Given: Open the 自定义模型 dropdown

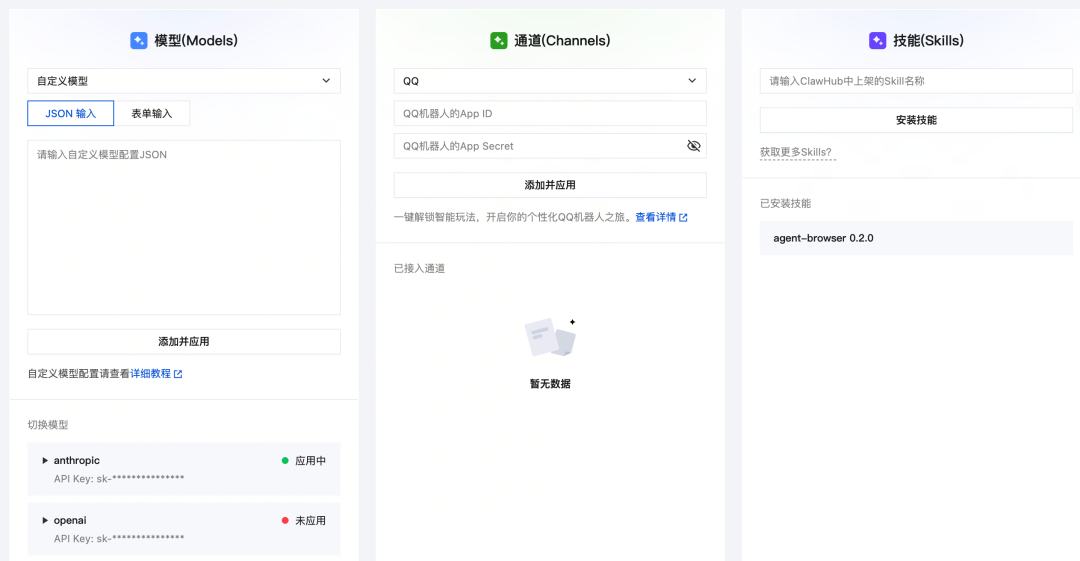Looking at the screenshot, I should 184,81.
